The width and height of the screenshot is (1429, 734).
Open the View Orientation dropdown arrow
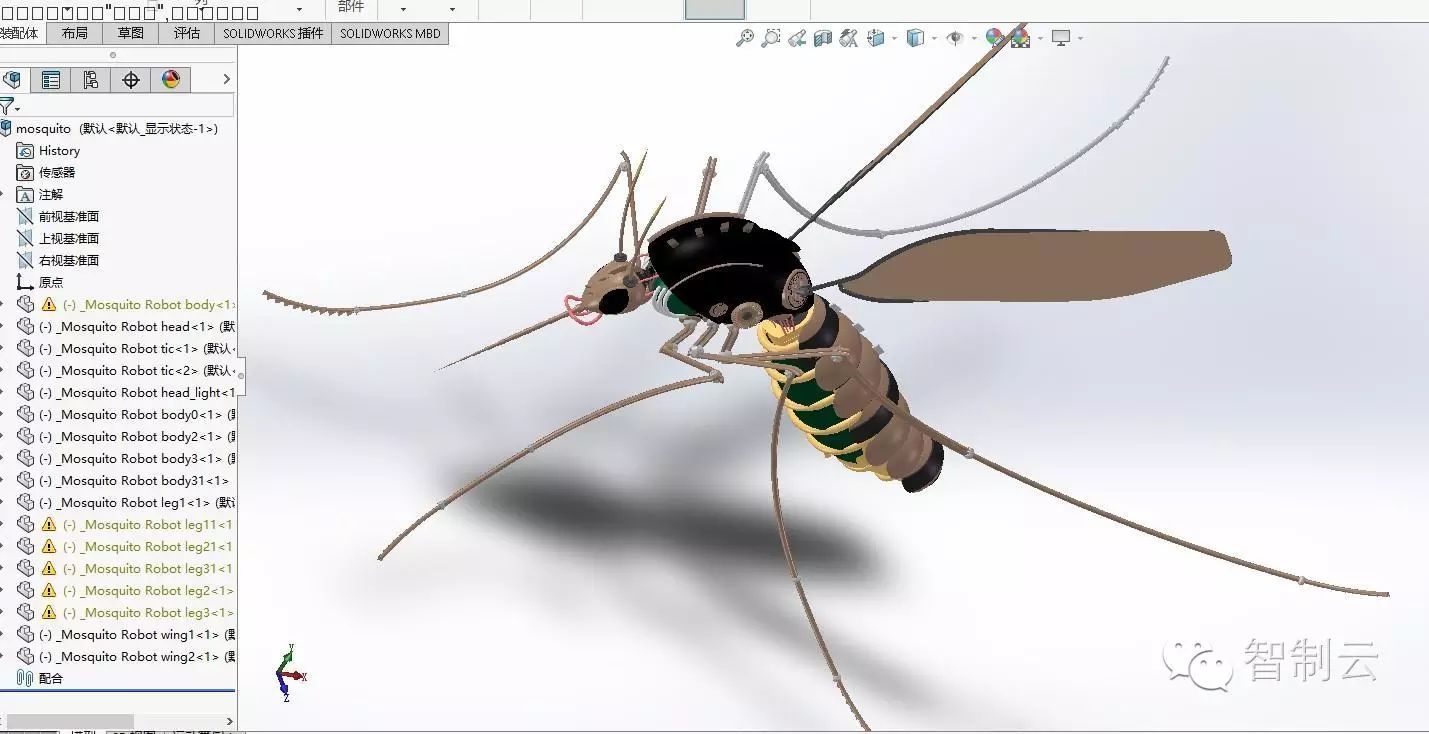894,39
